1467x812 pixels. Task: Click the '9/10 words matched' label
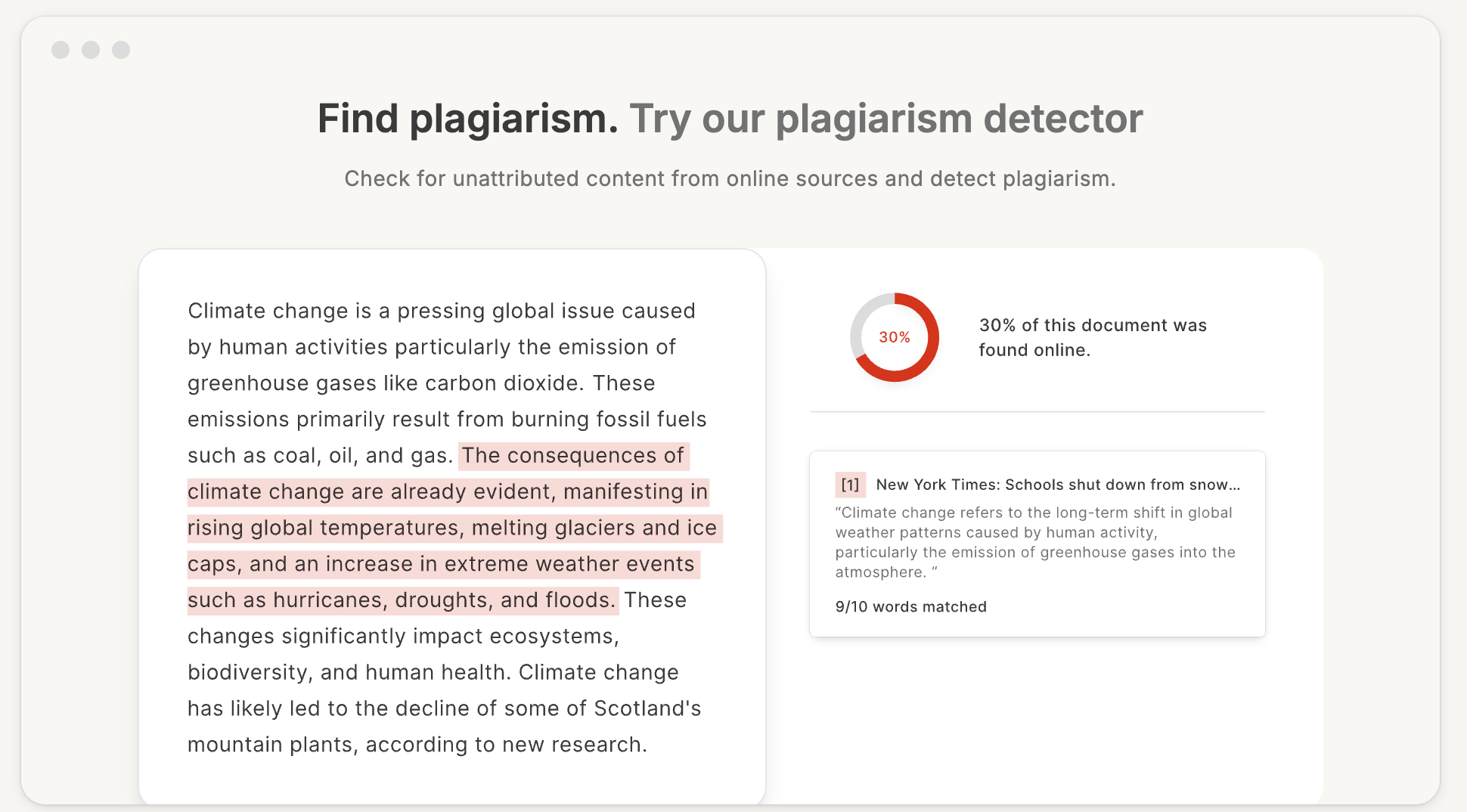(910, 606)
